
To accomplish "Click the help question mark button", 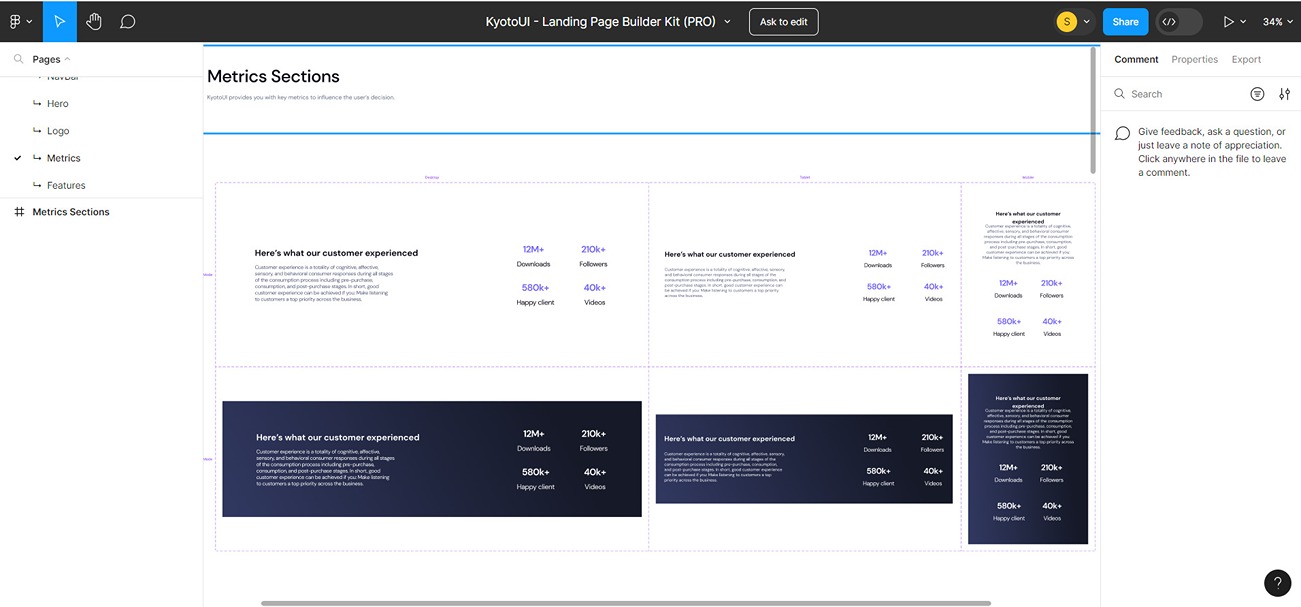I will click(1277, 582).
